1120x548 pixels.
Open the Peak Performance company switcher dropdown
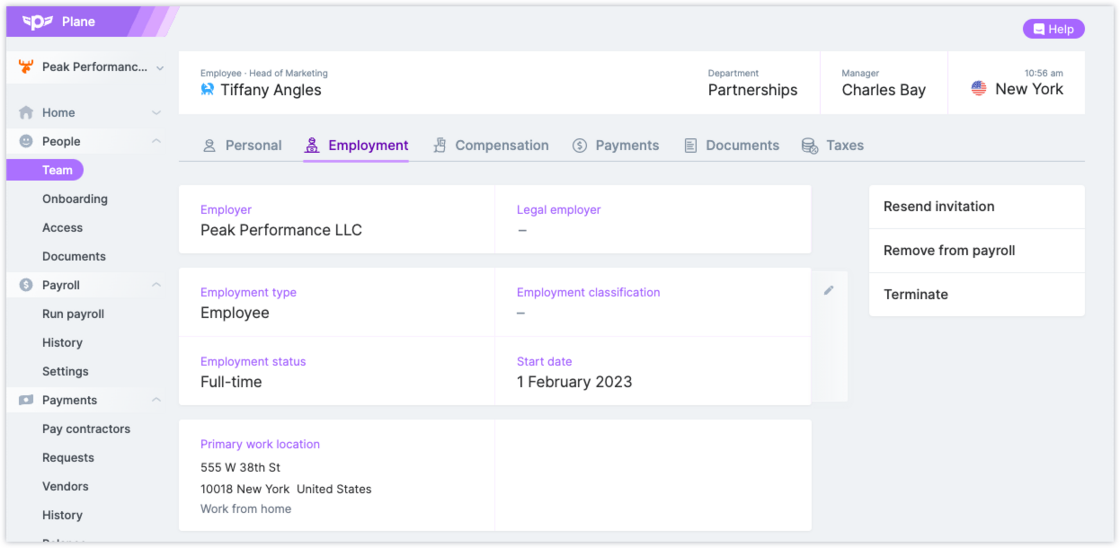90,67
